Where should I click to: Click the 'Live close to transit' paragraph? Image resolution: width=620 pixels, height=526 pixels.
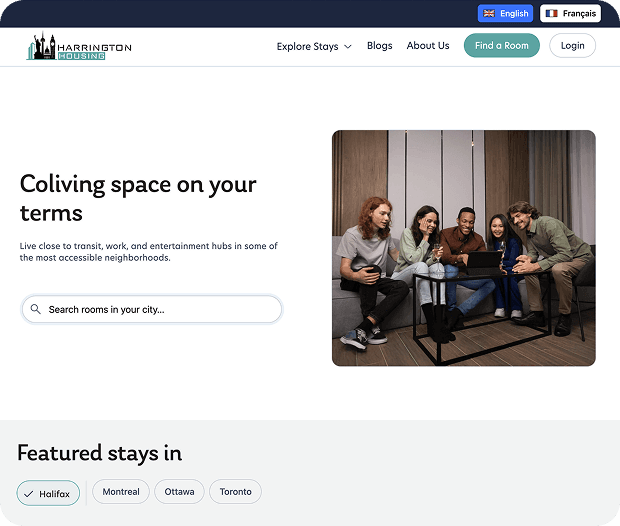point(149,252)
